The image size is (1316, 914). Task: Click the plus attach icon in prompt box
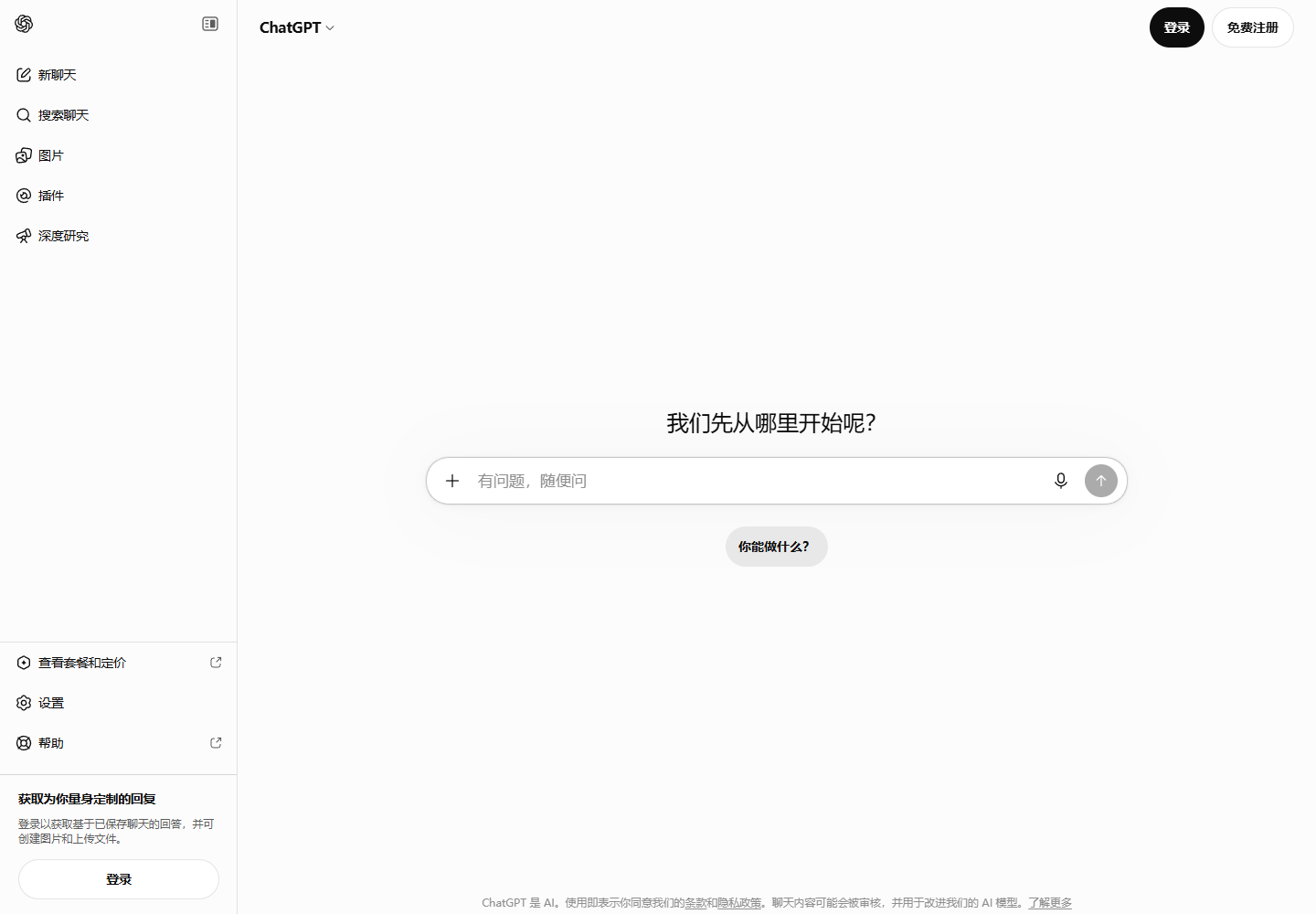click(x=452, y=481)
